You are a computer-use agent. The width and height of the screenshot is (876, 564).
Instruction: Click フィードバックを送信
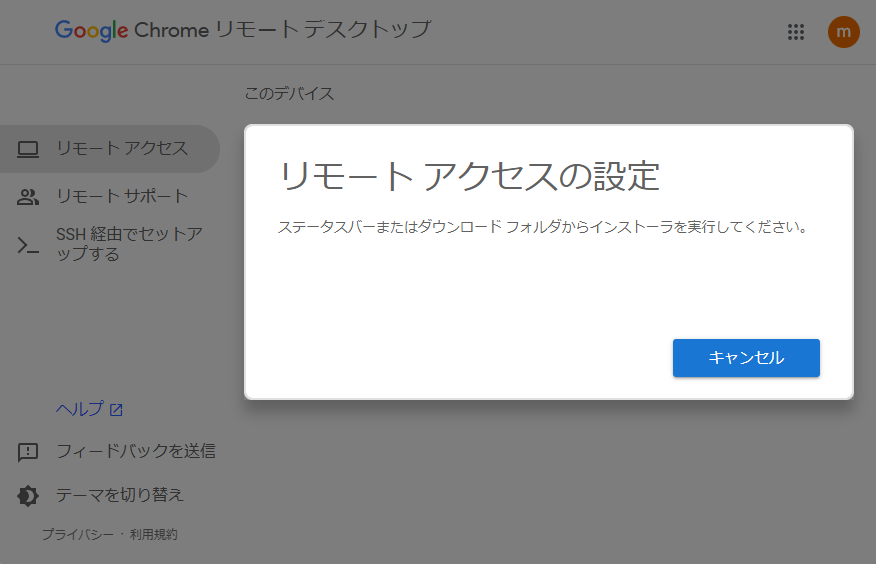click(x=136, y=451)
